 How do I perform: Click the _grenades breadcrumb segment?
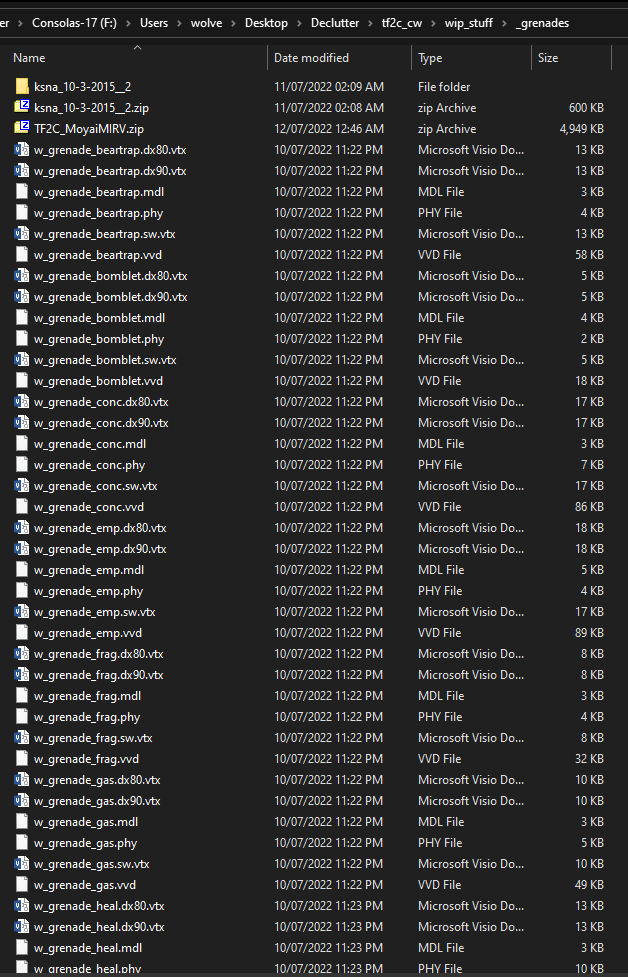point(542,23)
